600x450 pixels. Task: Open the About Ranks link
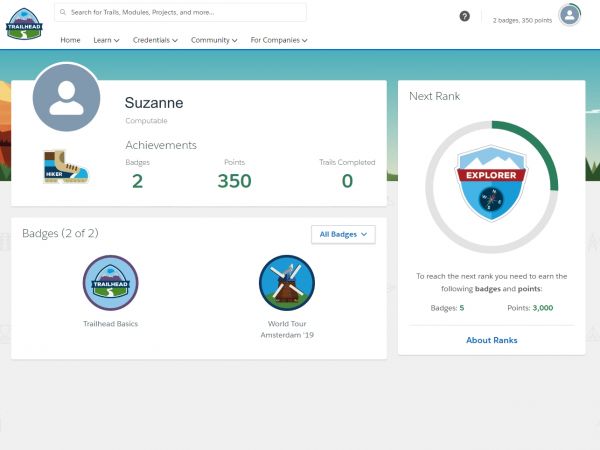coord(491,340)
